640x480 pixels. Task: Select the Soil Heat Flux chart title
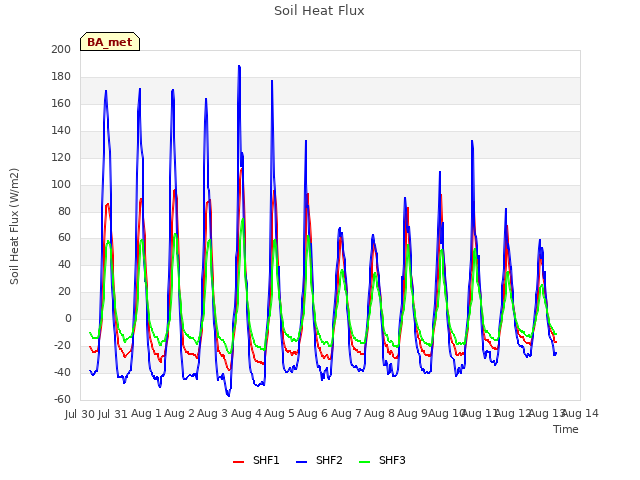point(319,11)
